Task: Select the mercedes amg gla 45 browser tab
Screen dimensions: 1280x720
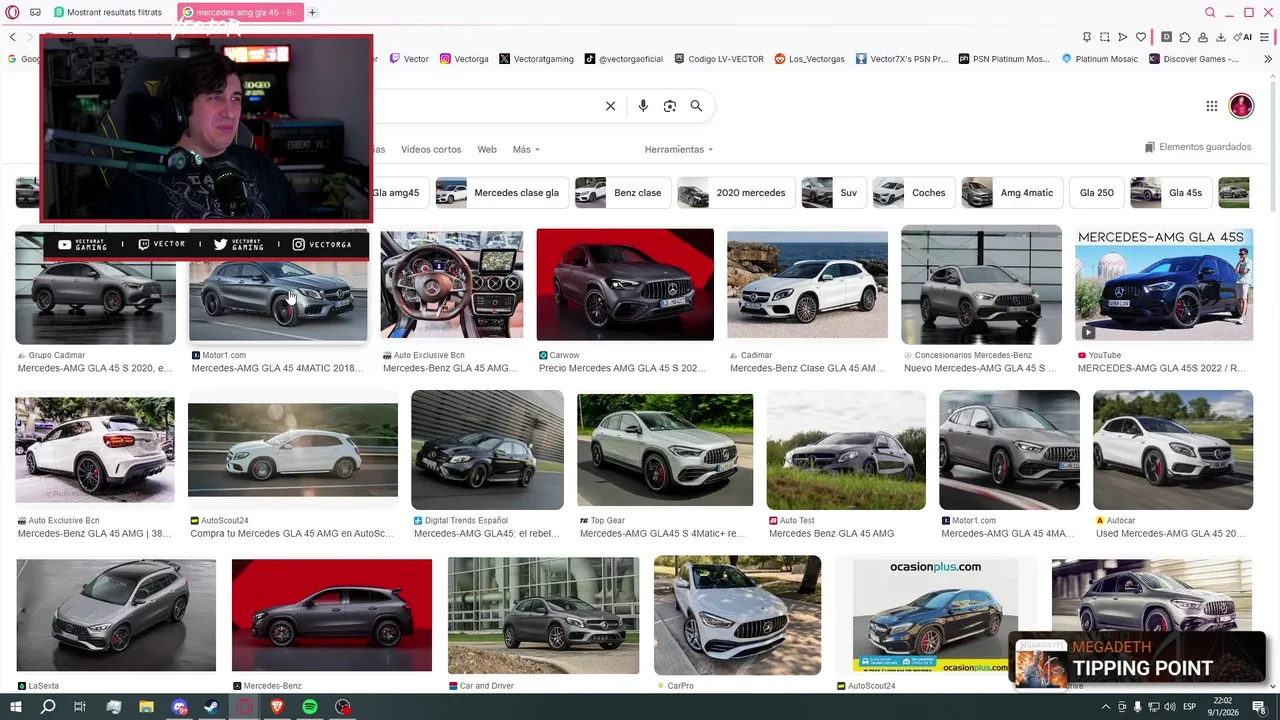Action: (x=240, y=12)
